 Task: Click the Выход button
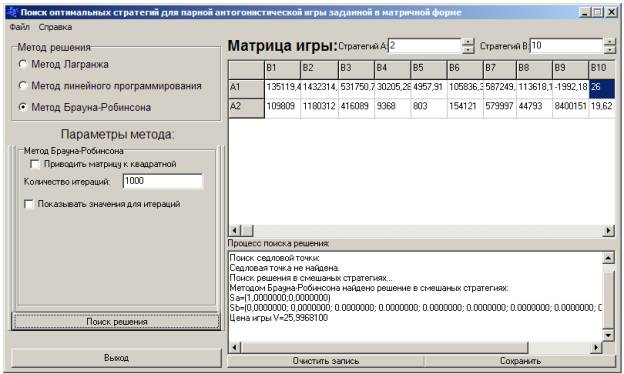(117, 358)
